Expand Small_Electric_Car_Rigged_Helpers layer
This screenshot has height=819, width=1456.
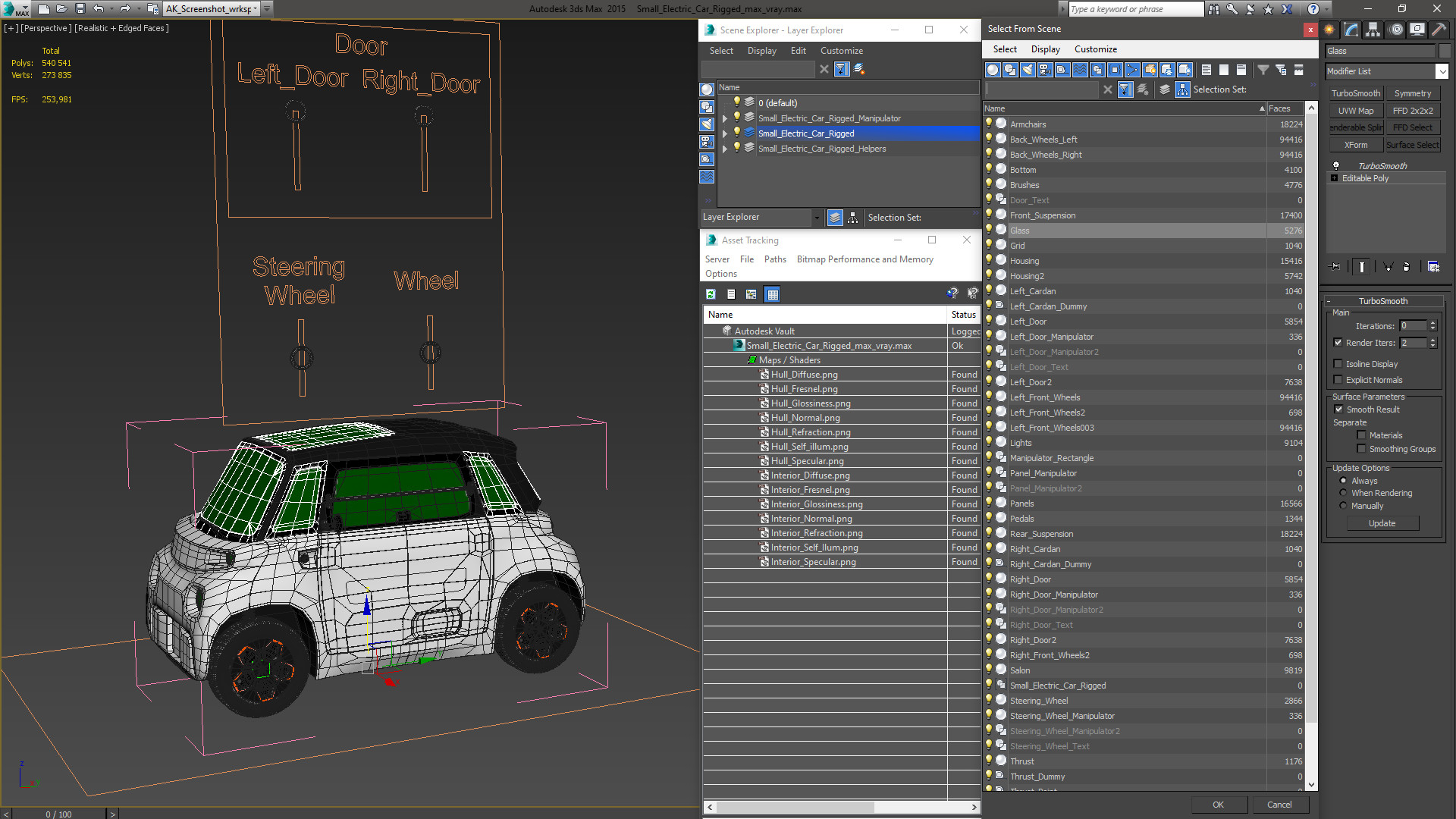pos(725,149)
